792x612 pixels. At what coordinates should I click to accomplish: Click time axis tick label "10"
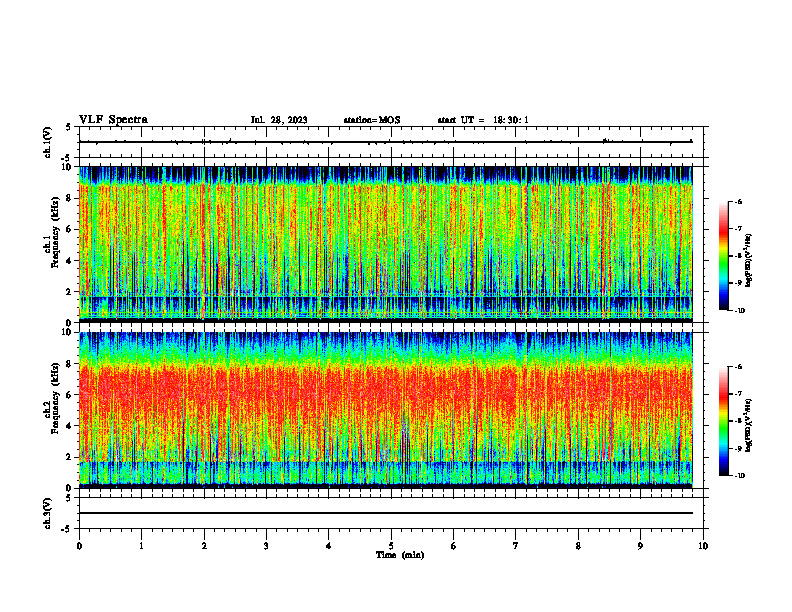703,546
